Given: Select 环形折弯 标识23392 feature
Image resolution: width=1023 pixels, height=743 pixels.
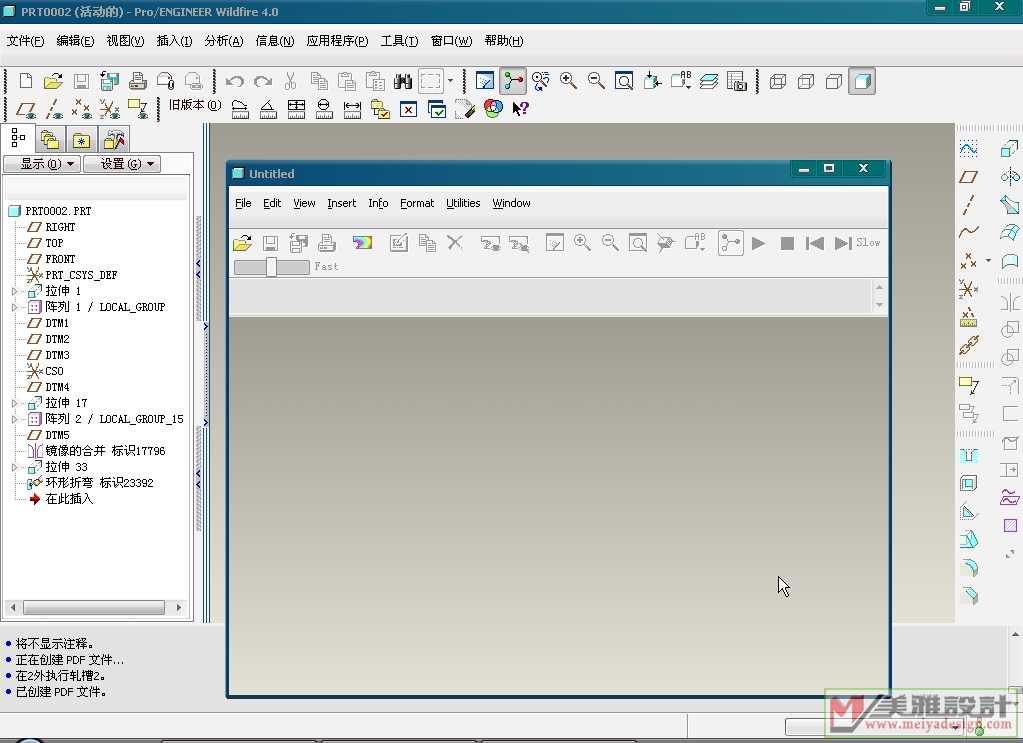Looking at the screenshot, I should pos(99,483).
